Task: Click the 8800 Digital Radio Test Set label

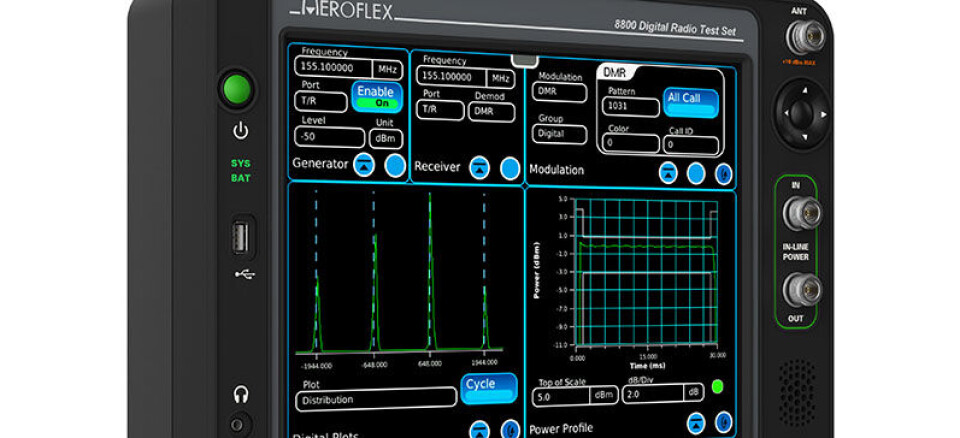Action: 675,28
